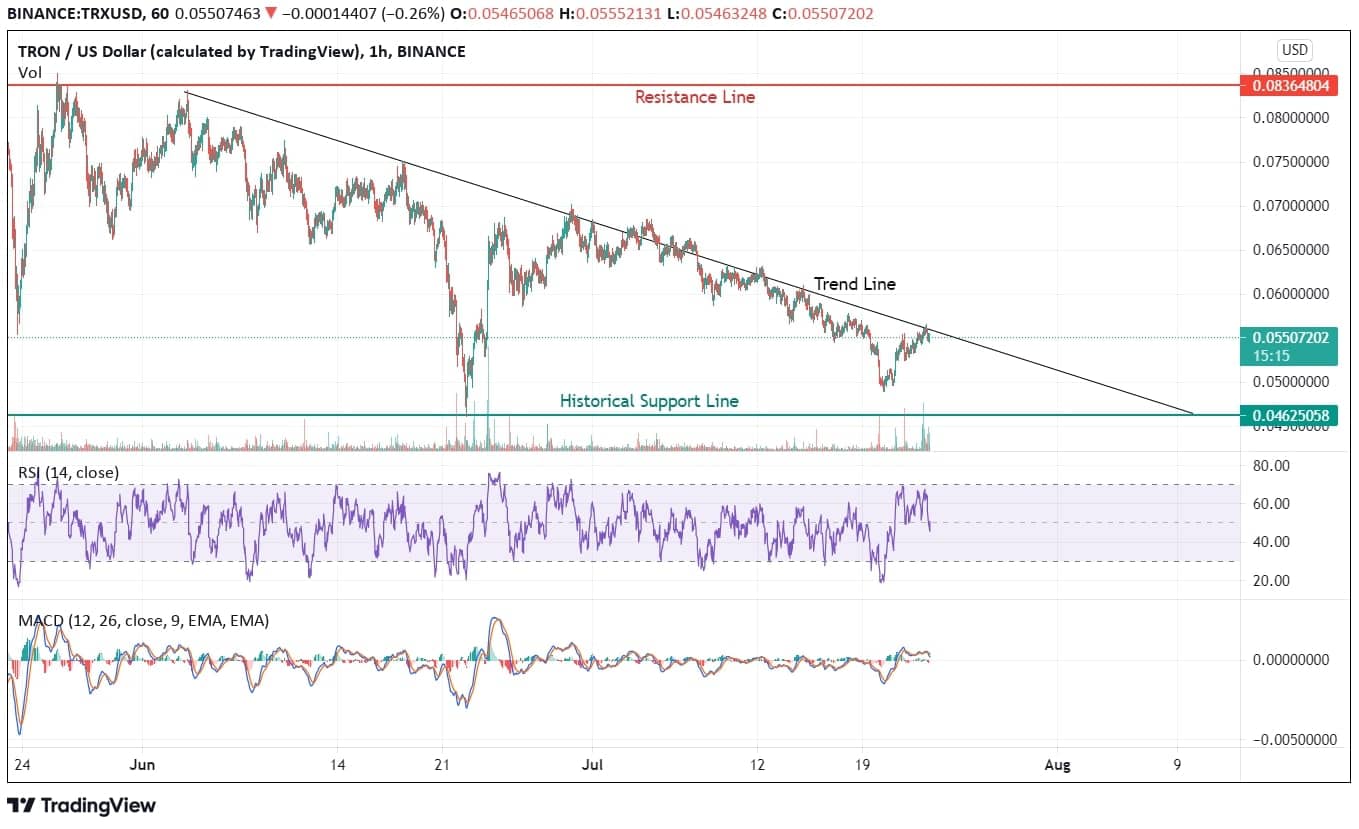Click the TRON / US Dollar chart title
Image resolution: width=1359 pixels, height=829 pixels.
point(241,52)
